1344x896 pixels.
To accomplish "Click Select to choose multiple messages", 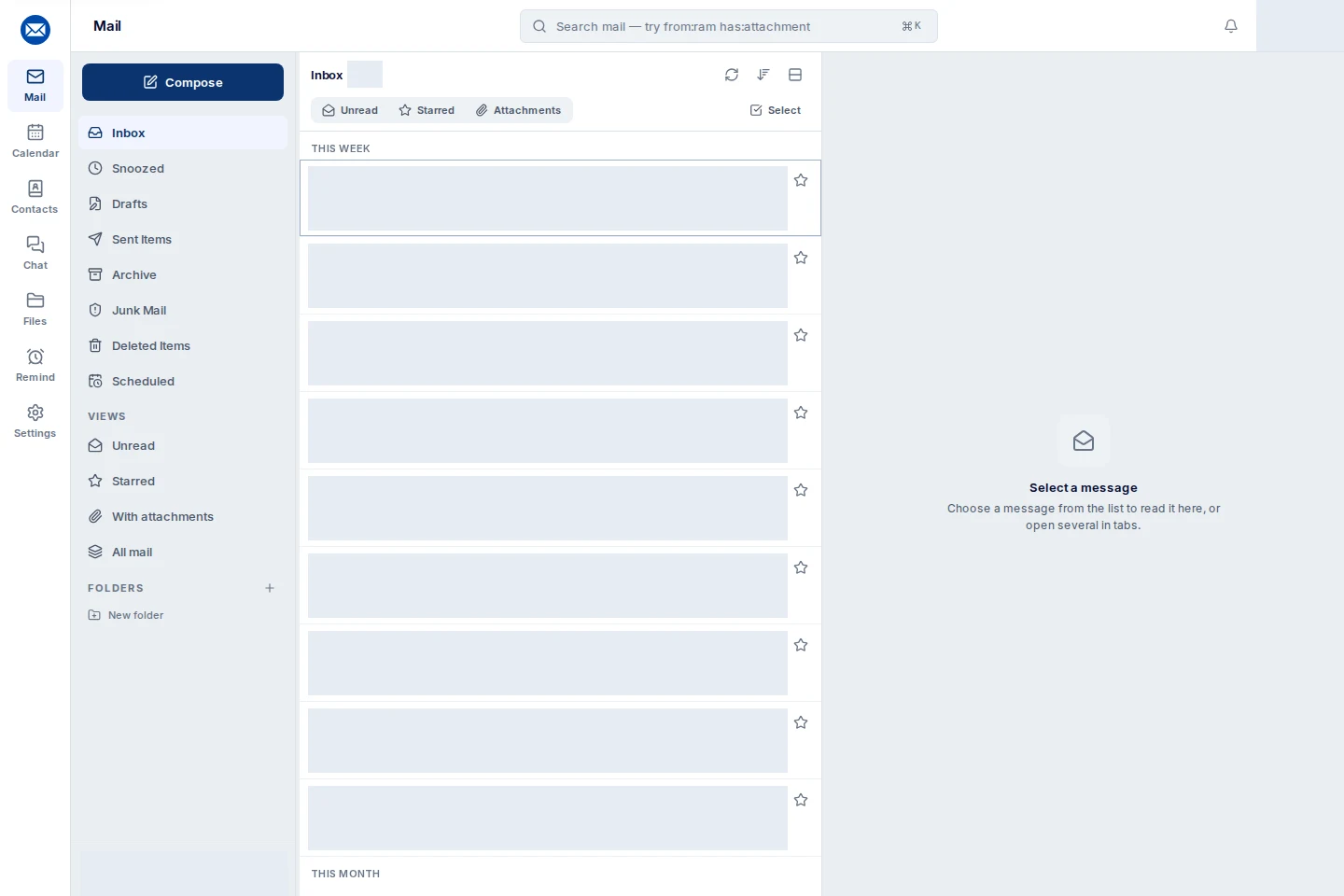I will click(776, 110).
